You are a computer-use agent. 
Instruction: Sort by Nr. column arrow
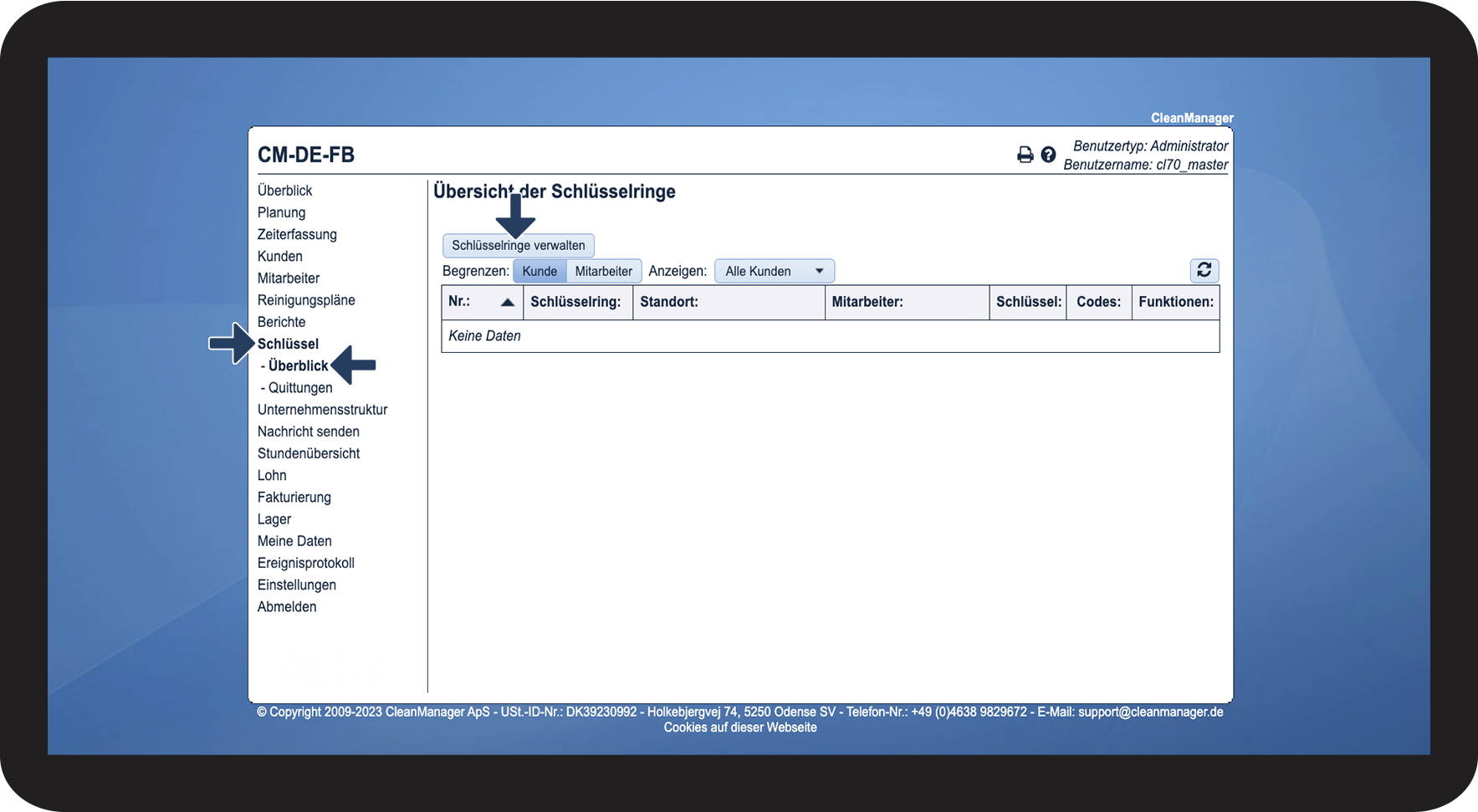pyautogui.click(x=507, y=303)
